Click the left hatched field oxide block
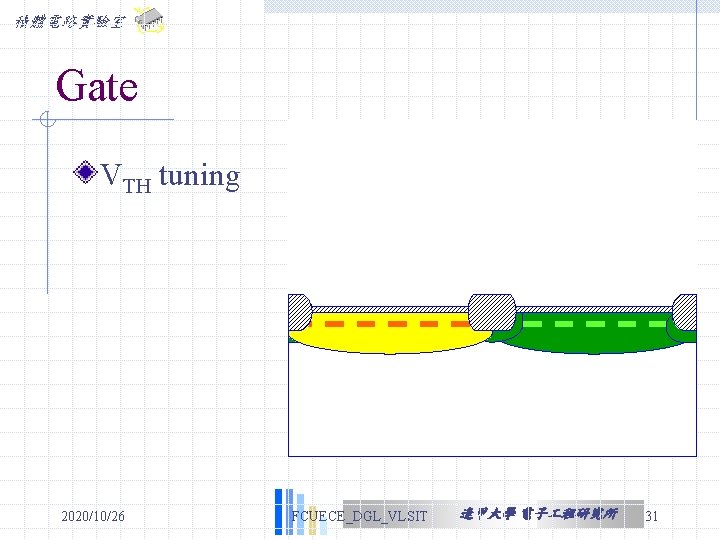Viewport: 720px width, 540px height. [x=300, y=312]
